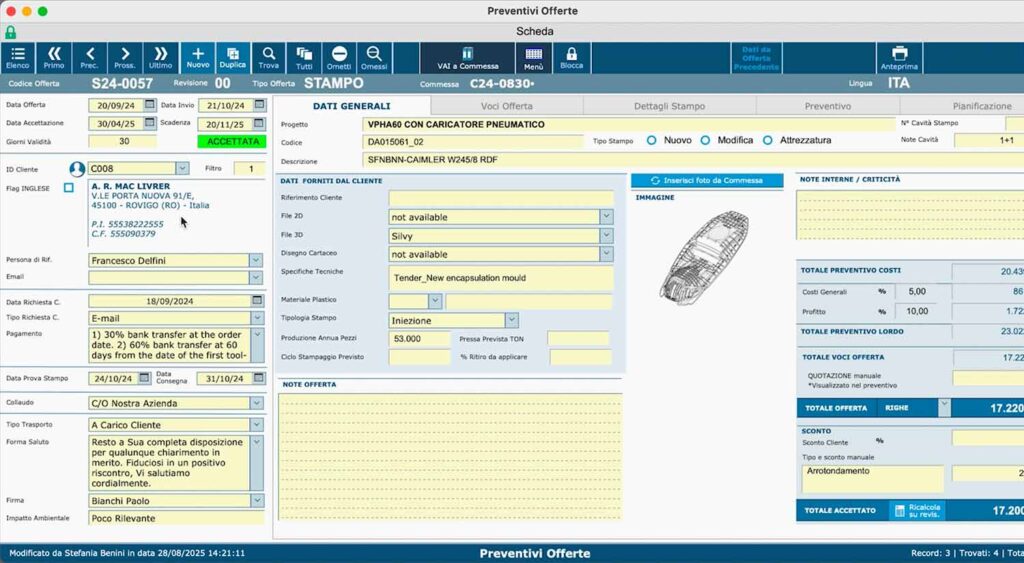Open calendar for Data Consegna

(259, 378)
